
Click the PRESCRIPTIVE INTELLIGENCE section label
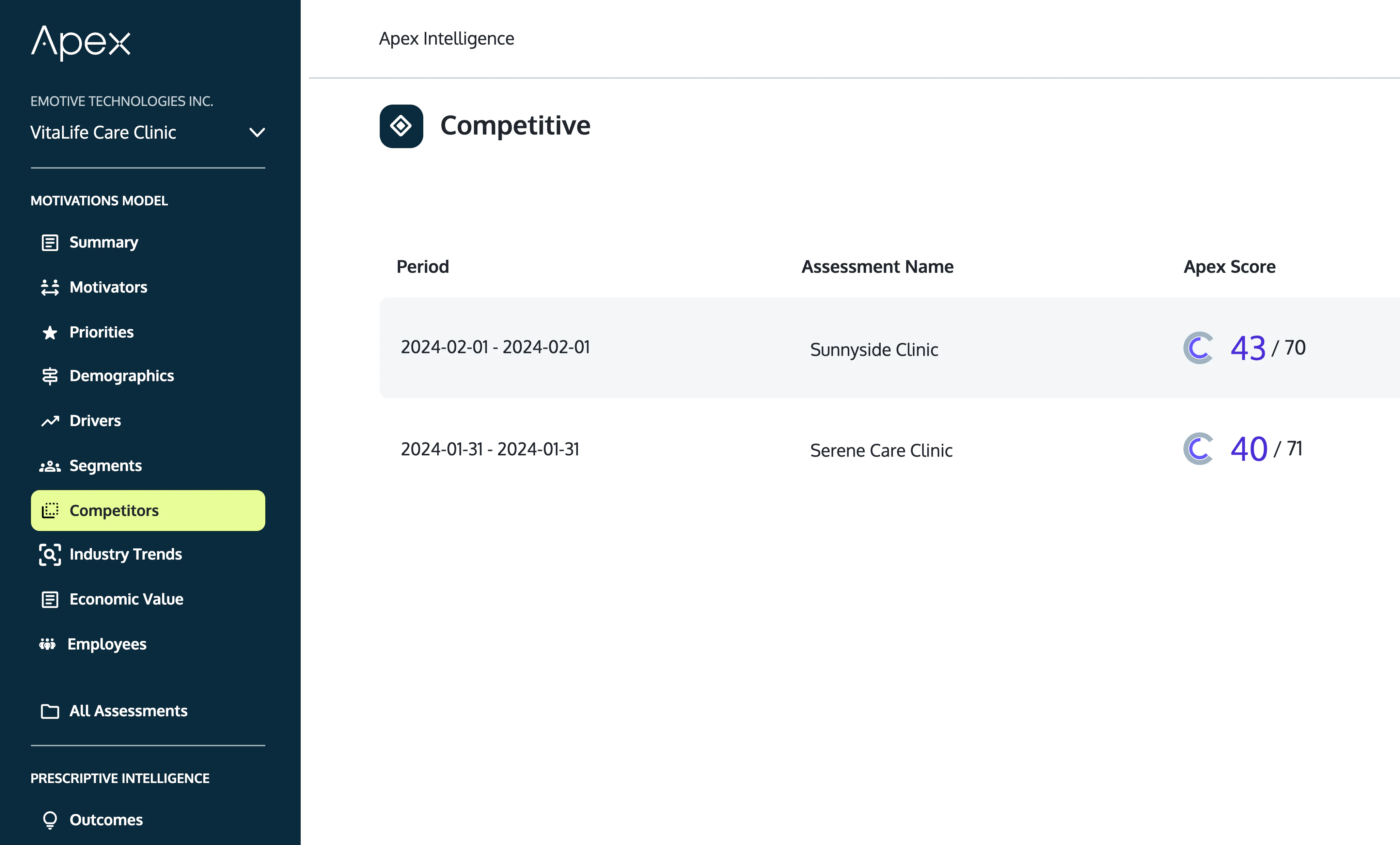coord(120,779)
